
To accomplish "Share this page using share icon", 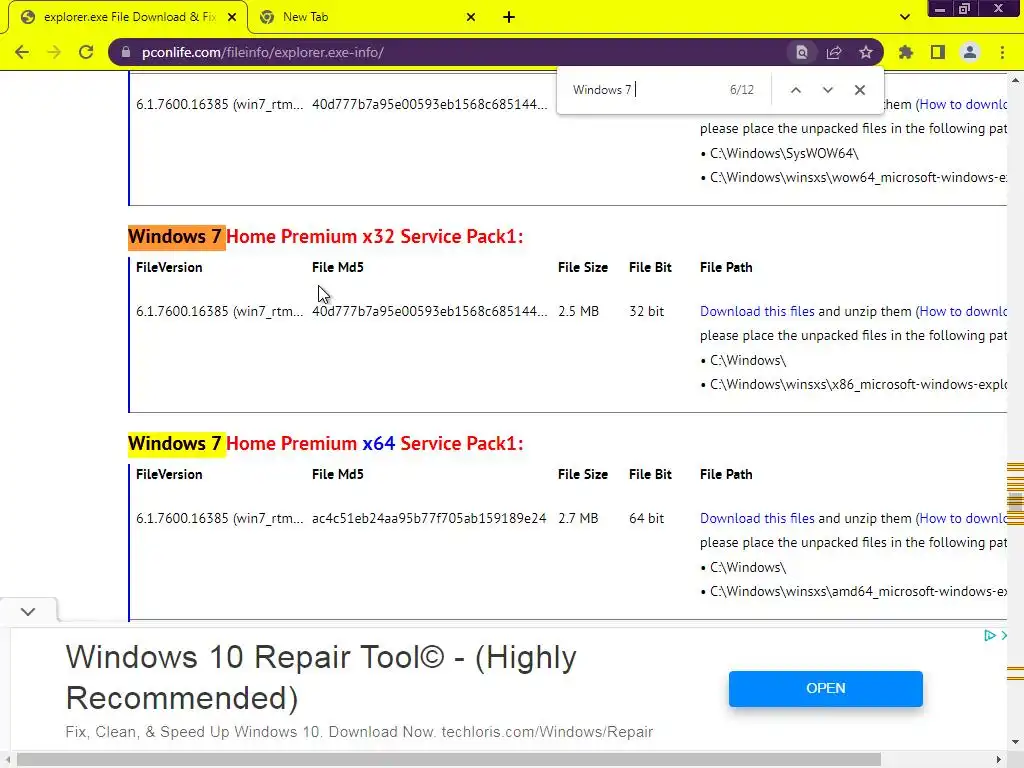I will click(x=834, y=52).
